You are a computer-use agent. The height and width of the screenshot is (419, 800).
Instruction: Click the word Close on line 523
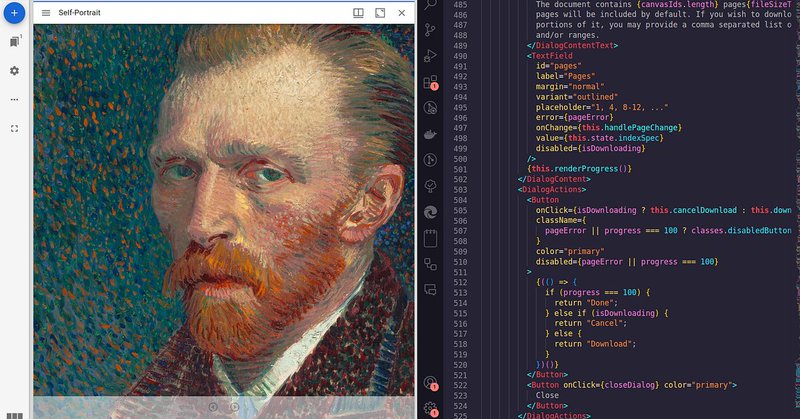pos(547,395)
